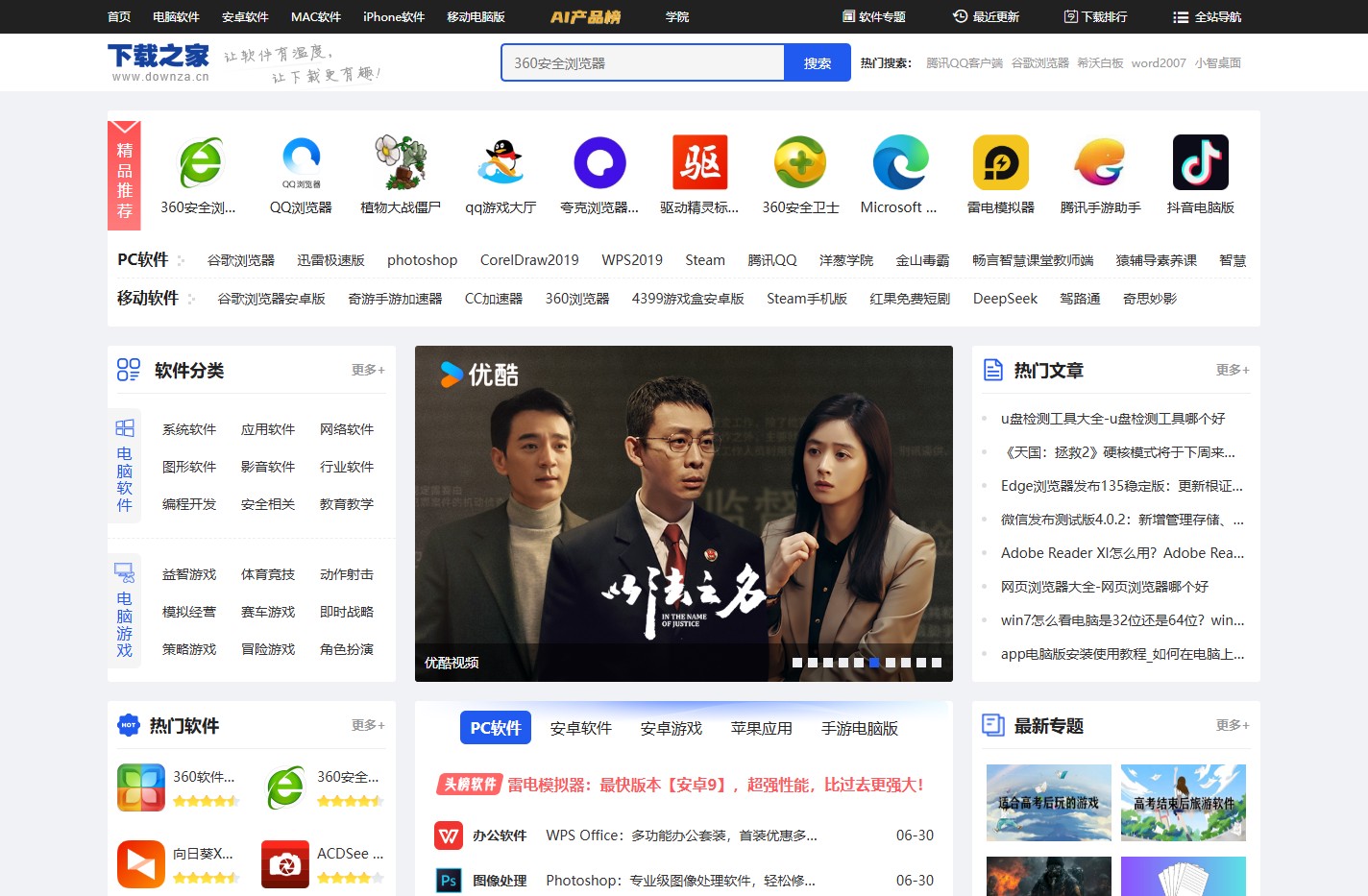
Task: Click the WPS Office red icon
Action: 449,835
